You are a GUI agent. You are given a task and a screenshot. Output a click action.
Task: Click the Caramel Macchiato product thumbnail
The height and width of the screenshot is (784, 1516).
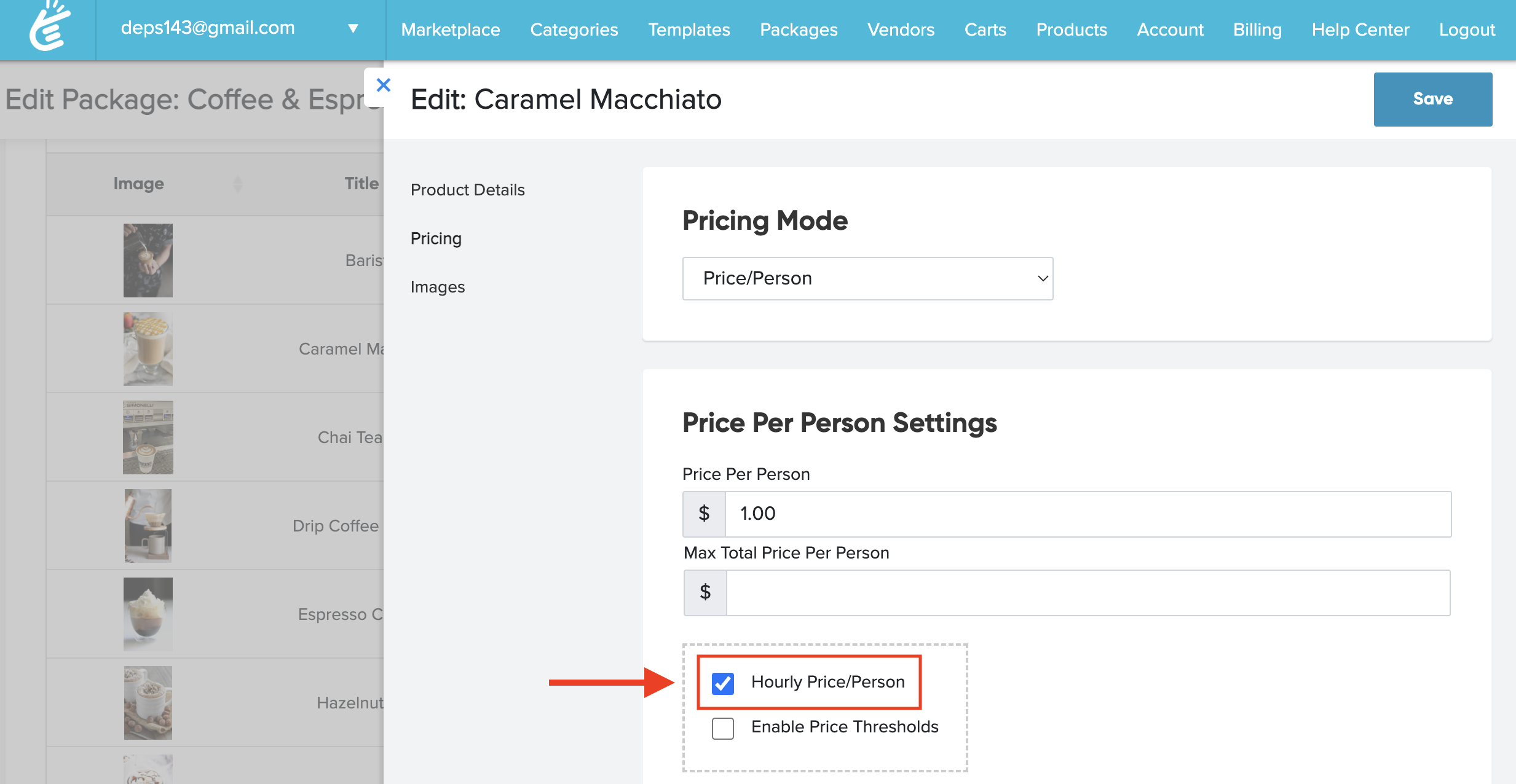(x=148, y=349)
